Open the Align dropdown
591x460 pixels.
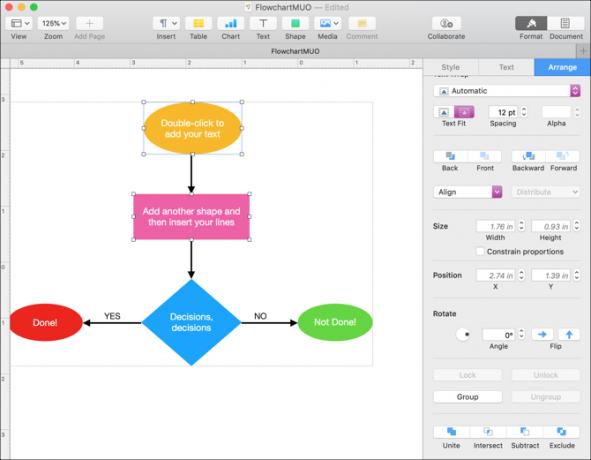point(467,192)
